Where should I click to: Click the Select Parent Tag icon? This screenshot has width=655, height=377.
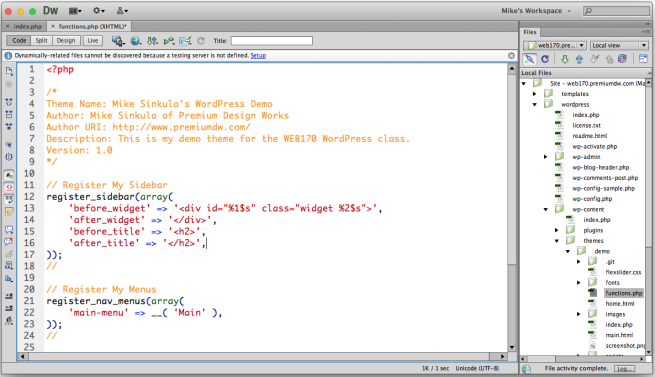[x=9, y=145]
